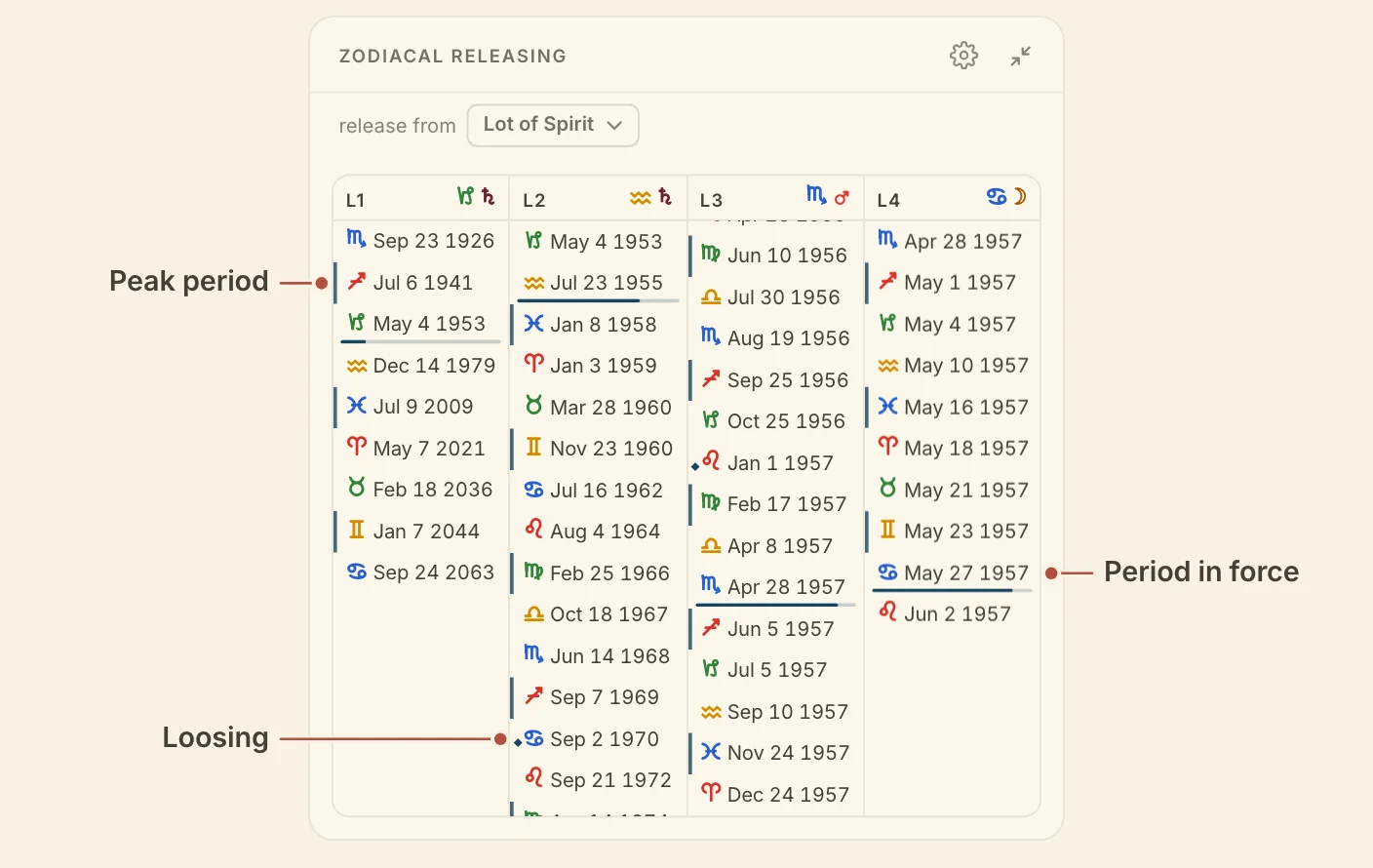This screenshot has width=1373, height=868.
Task: Select L2 period Mar 28 1960
Action: [x=599, y=408]
